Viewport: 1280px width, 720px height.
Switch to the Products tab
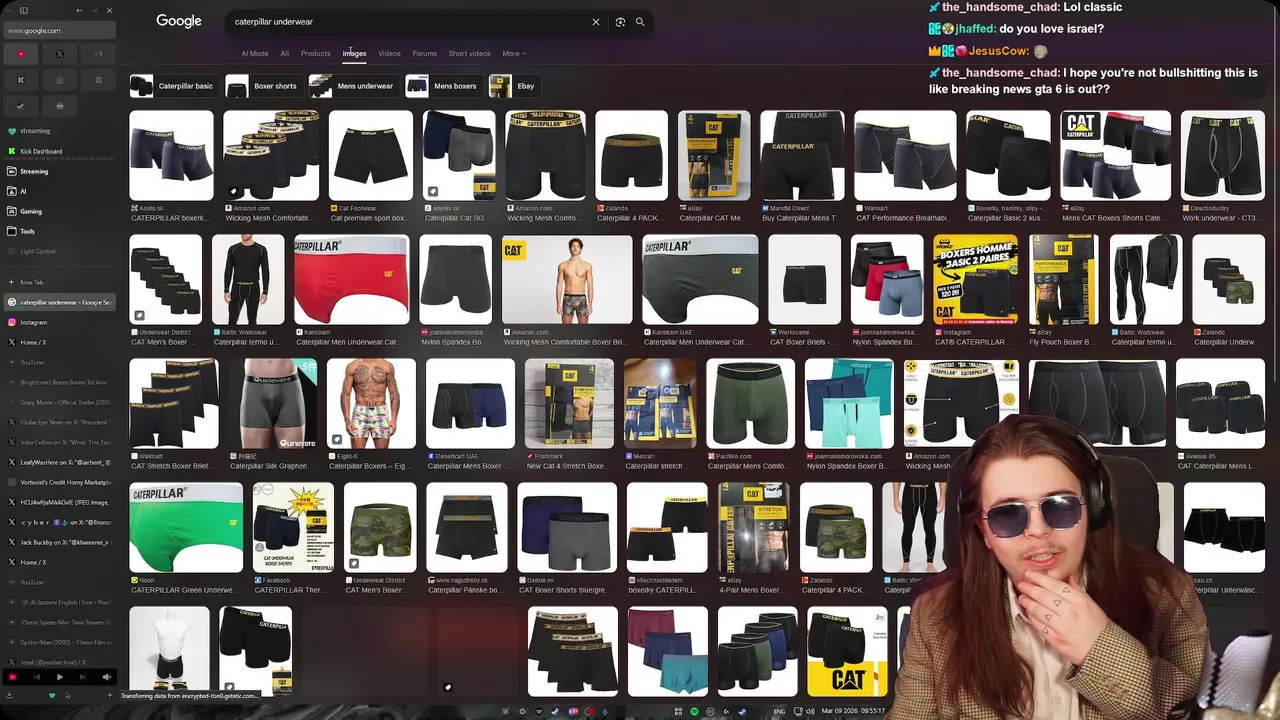pos(315,54)
